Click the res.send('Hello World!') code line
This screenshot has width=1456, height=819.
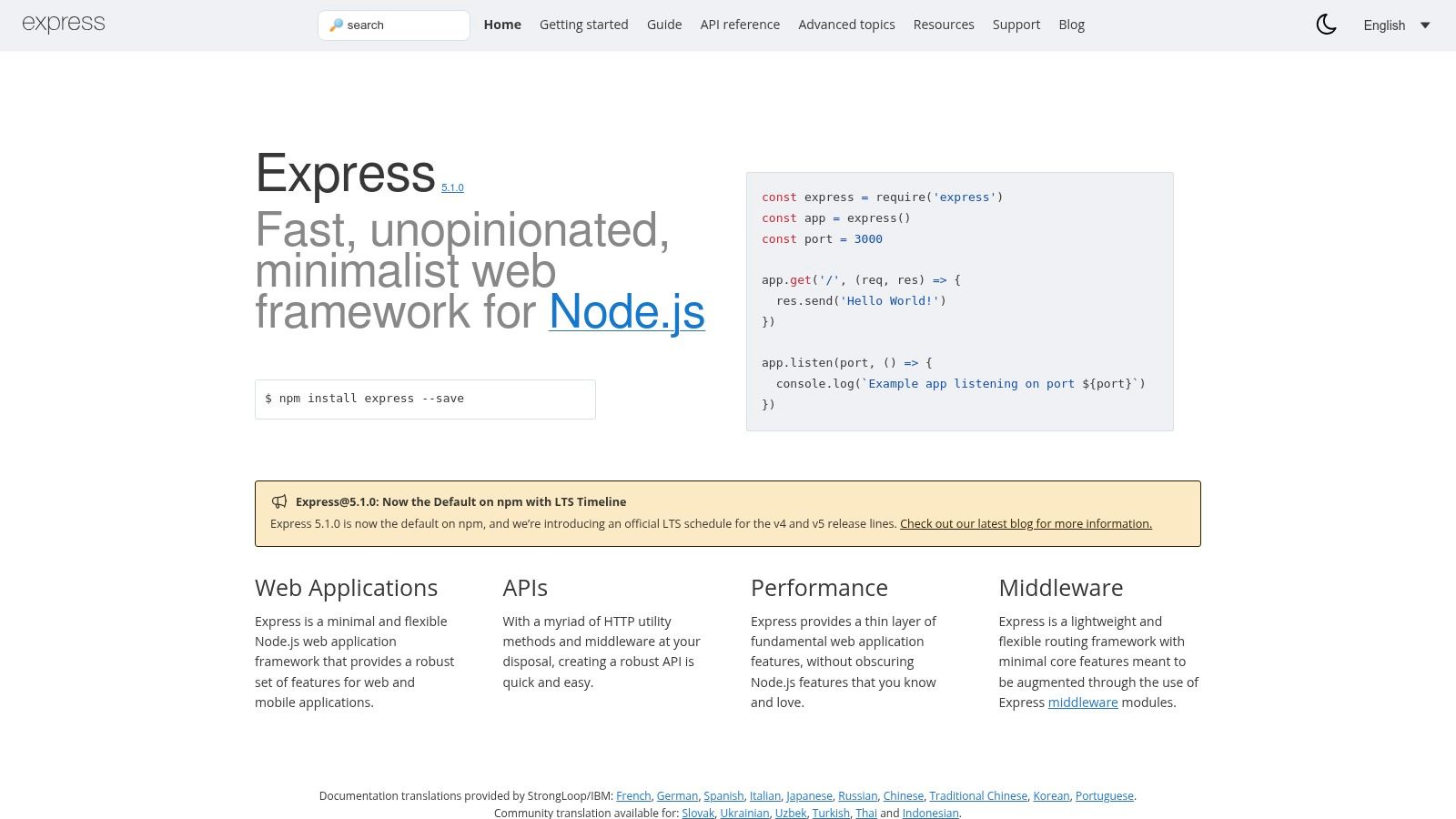click(861, 300)
